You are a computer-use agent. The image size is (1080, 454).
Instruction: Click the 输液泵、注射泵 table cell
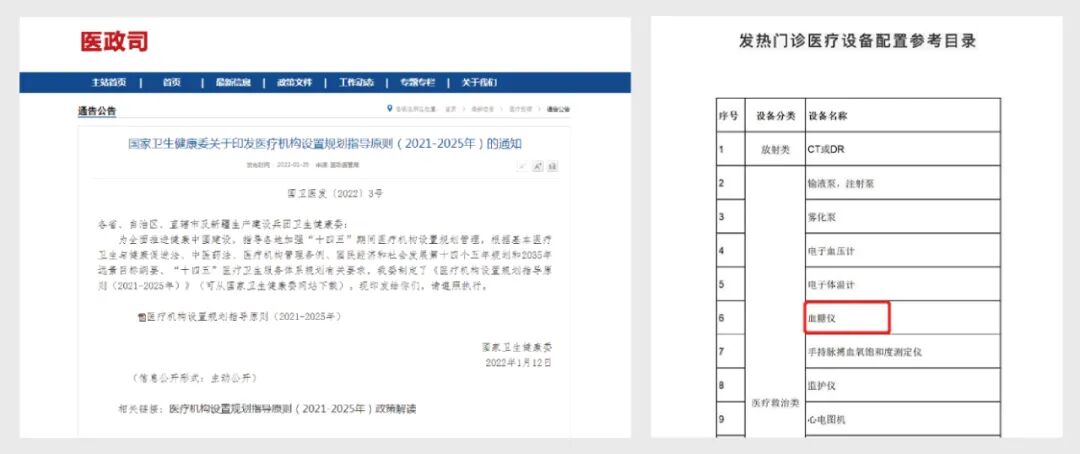point(902,183)
